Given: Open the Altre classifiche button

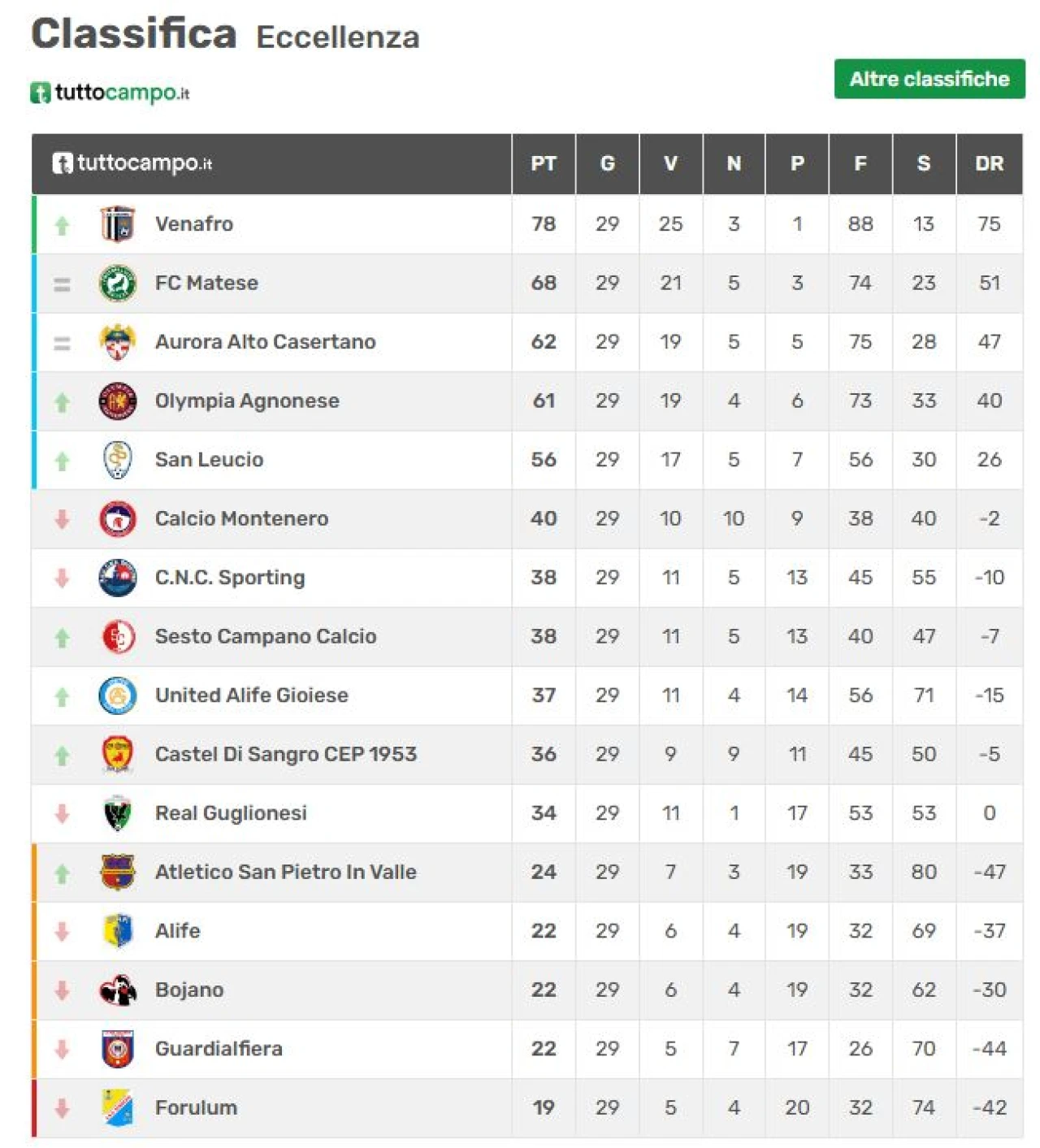Looking at the screenshot, I should [x=929, y=79].
